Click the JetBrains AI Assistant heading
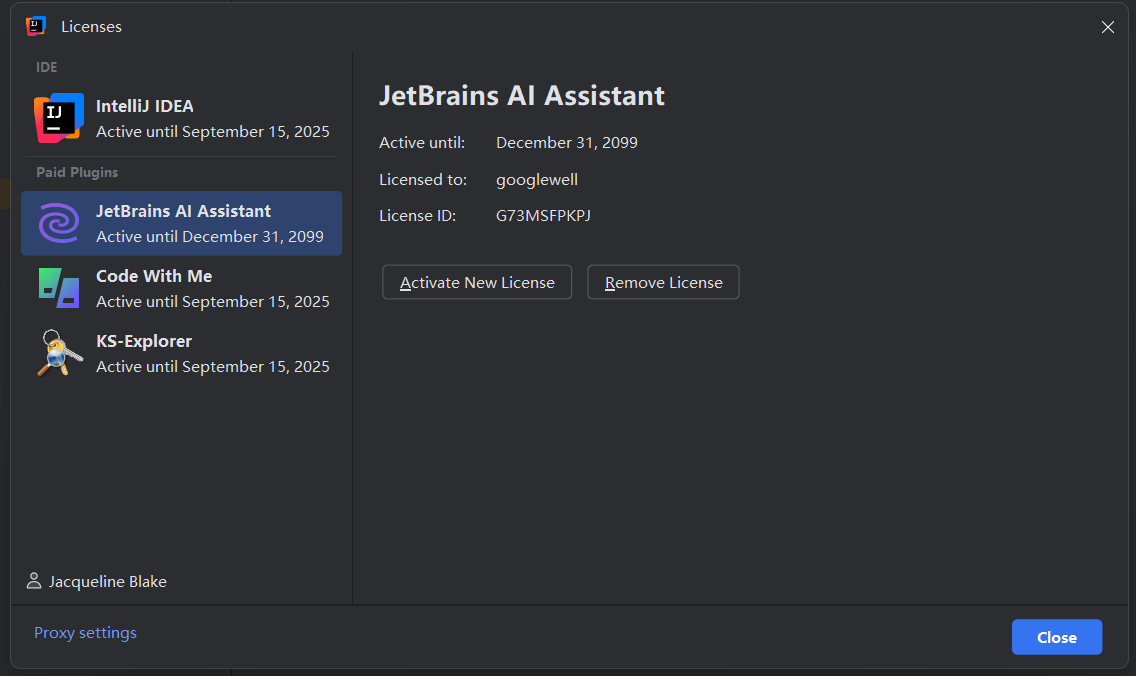The height and width of the screenshot is (676, 1136). click(x=522, y=96)
